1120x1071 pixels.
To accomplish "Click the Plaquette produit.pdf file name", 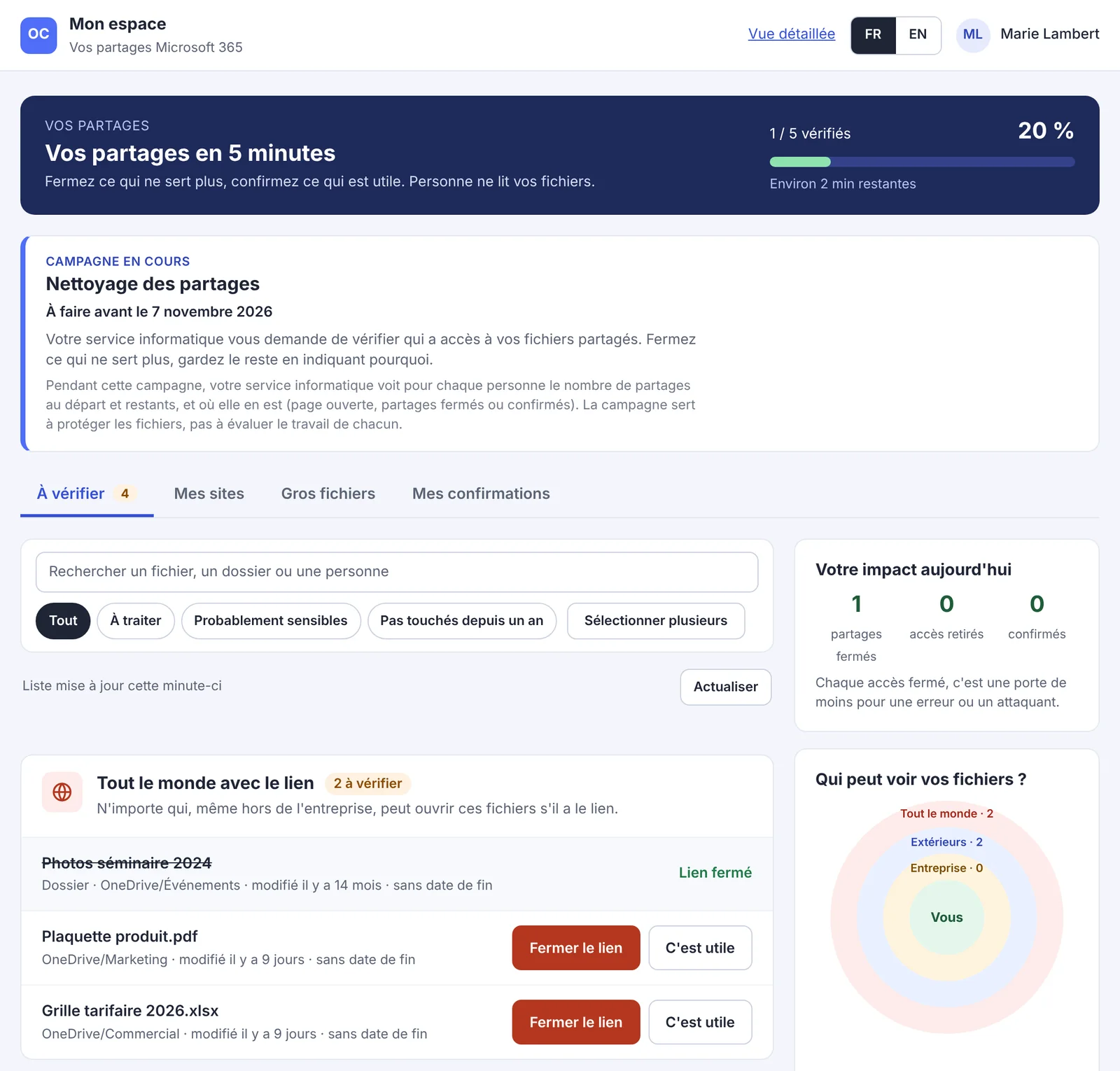I will click(x=120, y=937).
